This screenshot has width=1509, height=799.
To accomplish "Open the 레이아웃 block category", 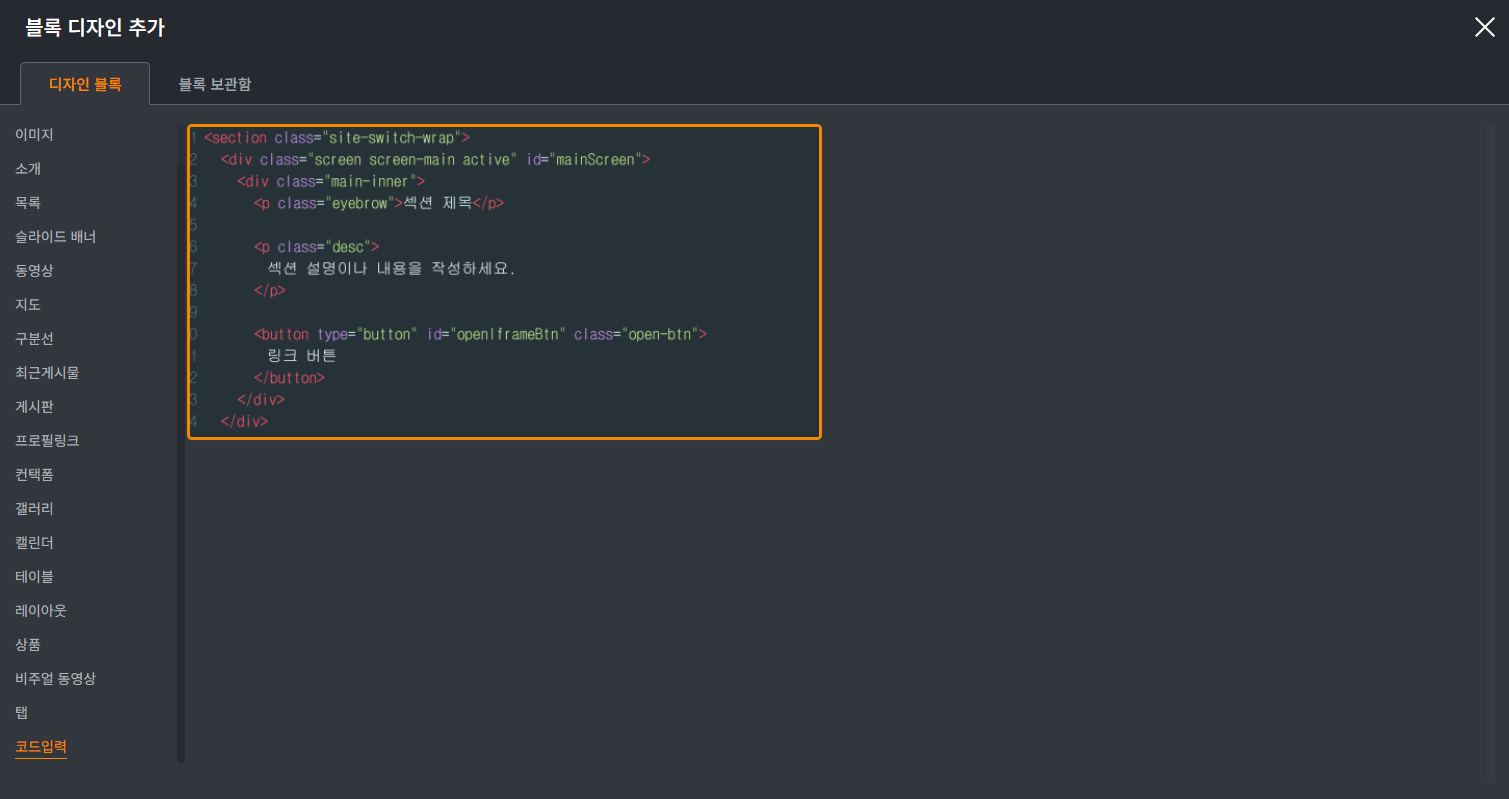I will click(41, 610).
